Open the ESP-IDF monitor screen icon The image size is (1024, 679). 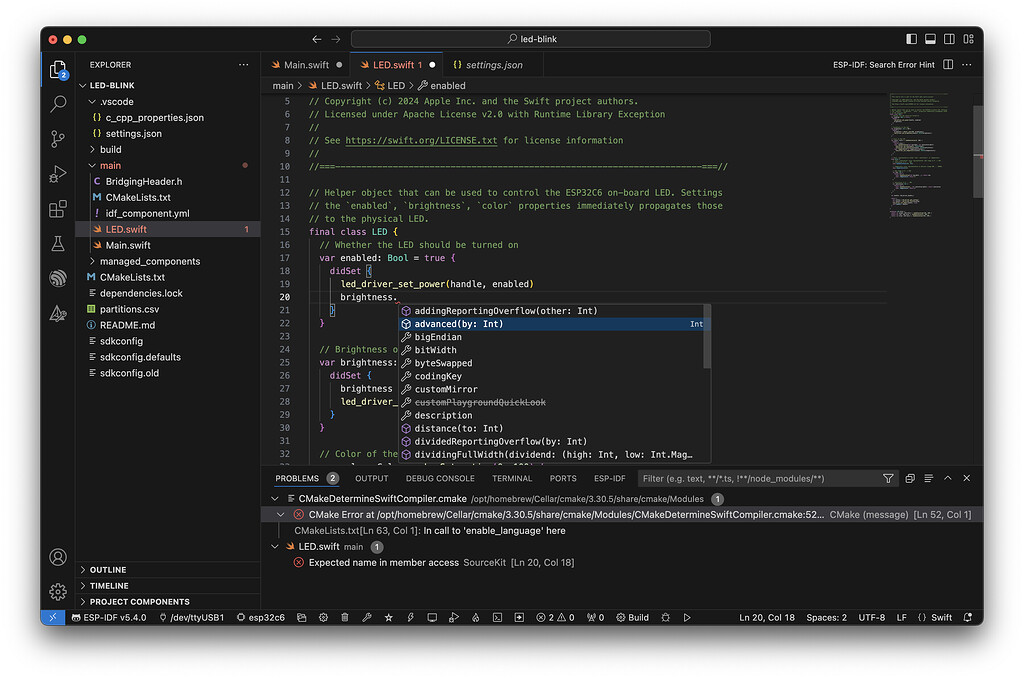(x=430, y=617)
